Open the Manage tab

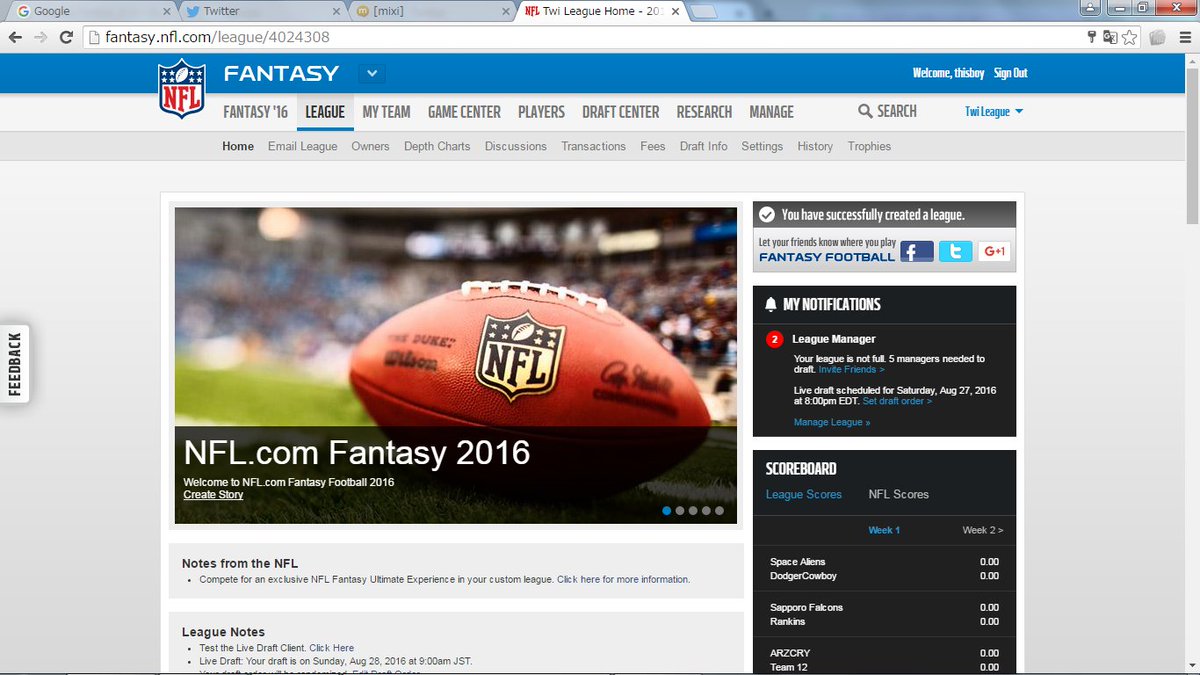[771, 112]
